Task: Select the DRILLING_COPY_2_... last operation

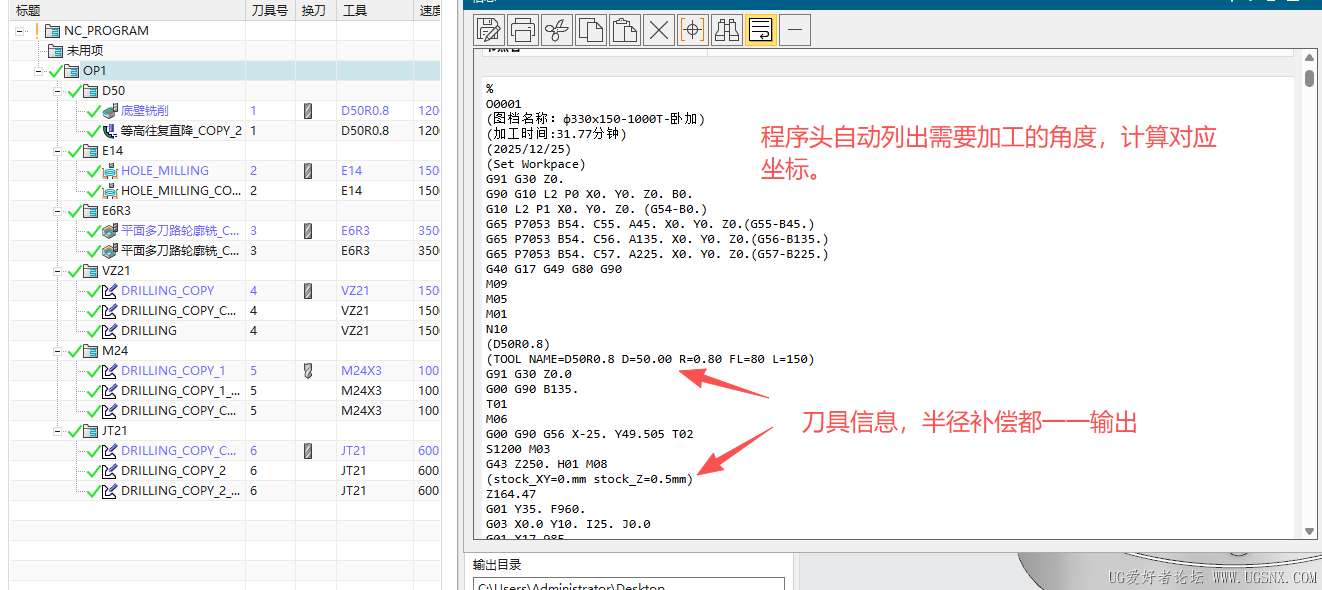Action: click(181, 490)
